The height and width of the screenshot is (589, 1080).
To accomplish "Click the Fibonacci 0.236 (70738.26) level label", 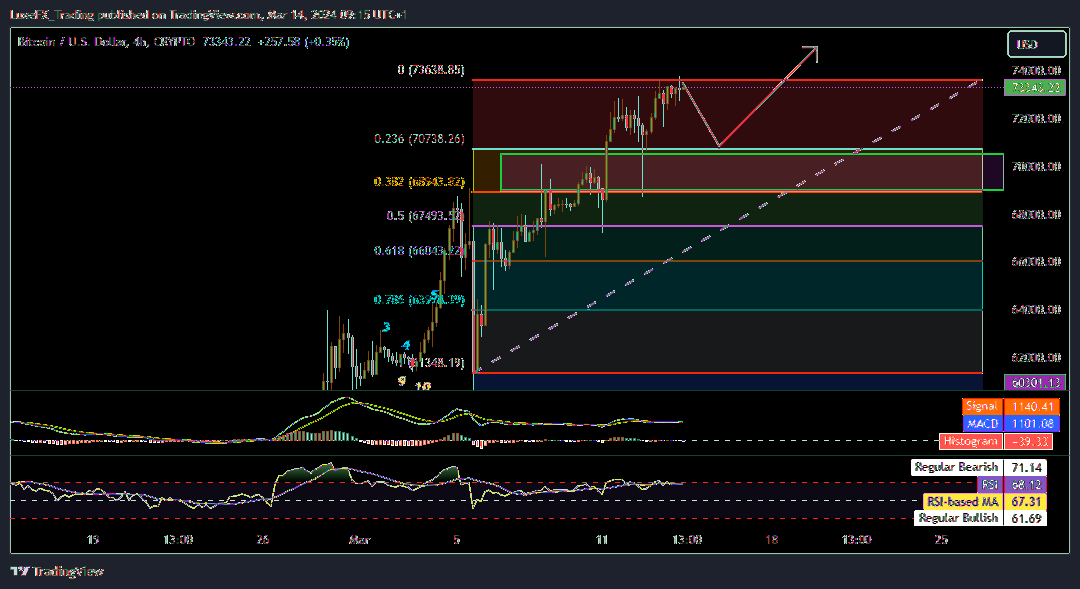I will 419,138.
